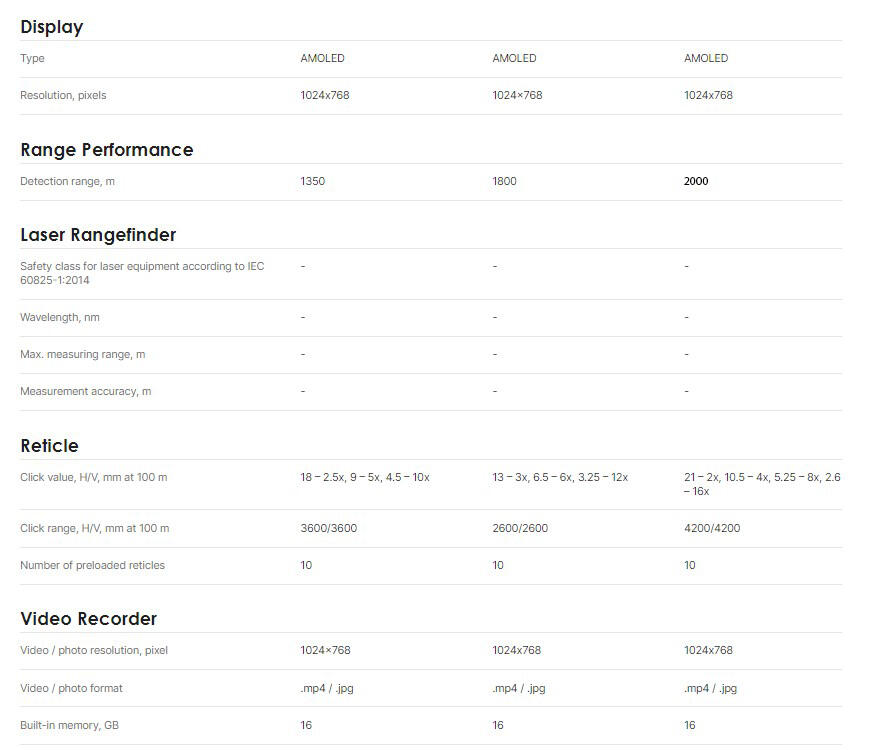Select the 2600/2600 click range value

pyautogui.click(x=520, y=528)
